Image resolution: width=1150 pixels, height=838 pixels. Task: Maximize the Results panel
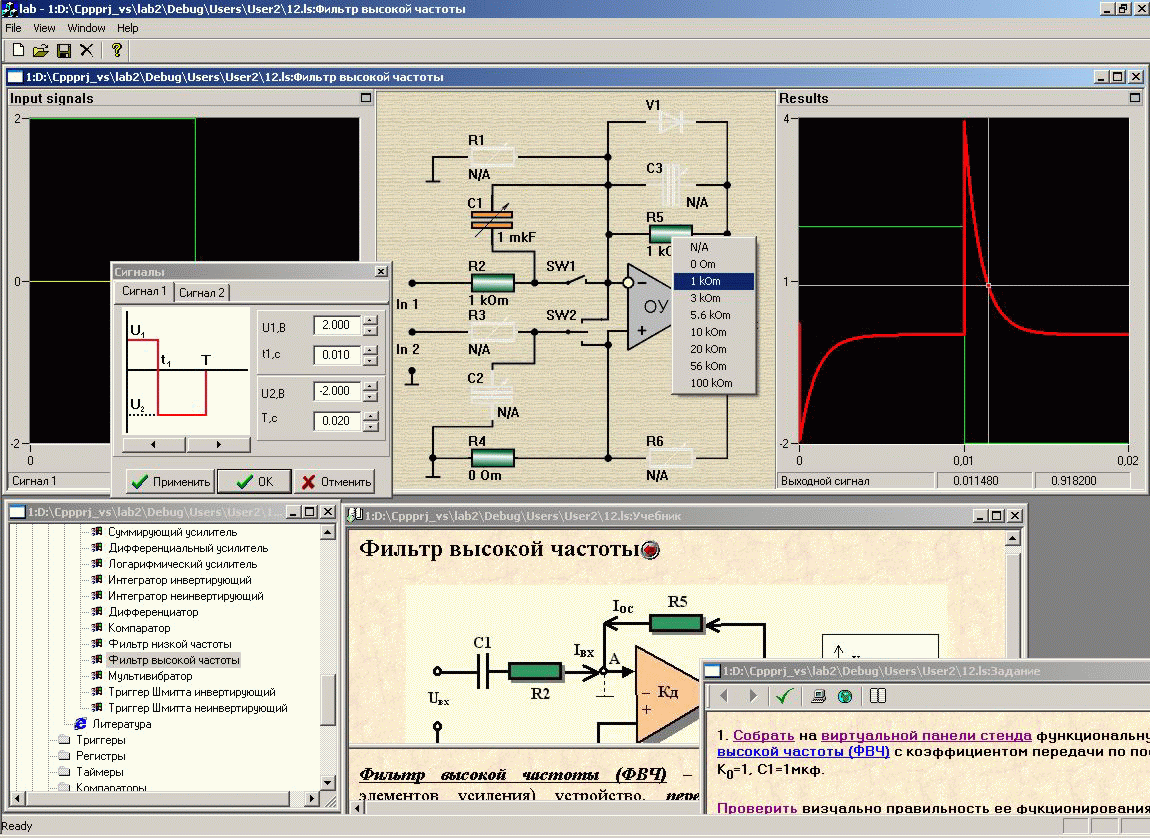point(1135,98)
